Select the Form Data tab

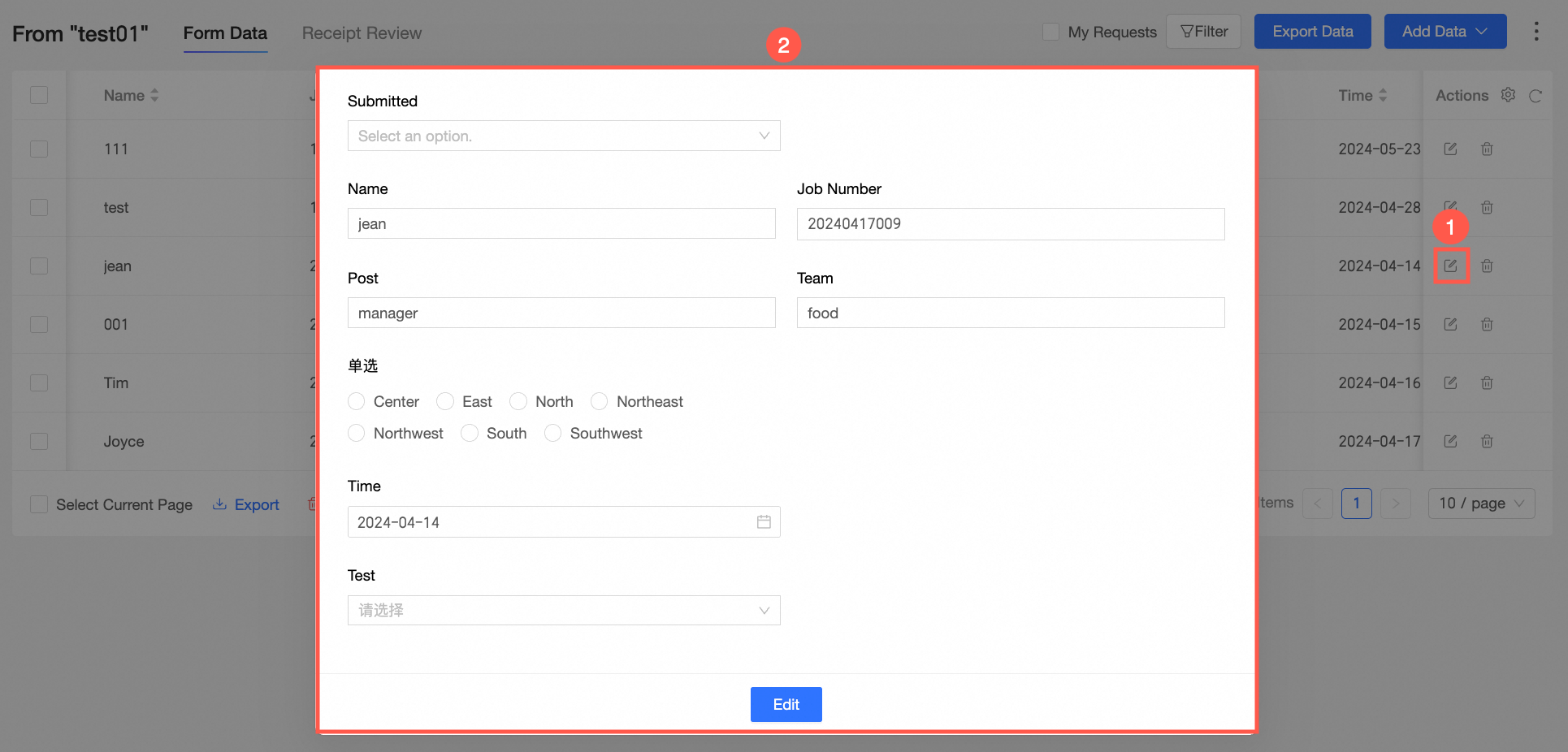(x=225, y=33)
